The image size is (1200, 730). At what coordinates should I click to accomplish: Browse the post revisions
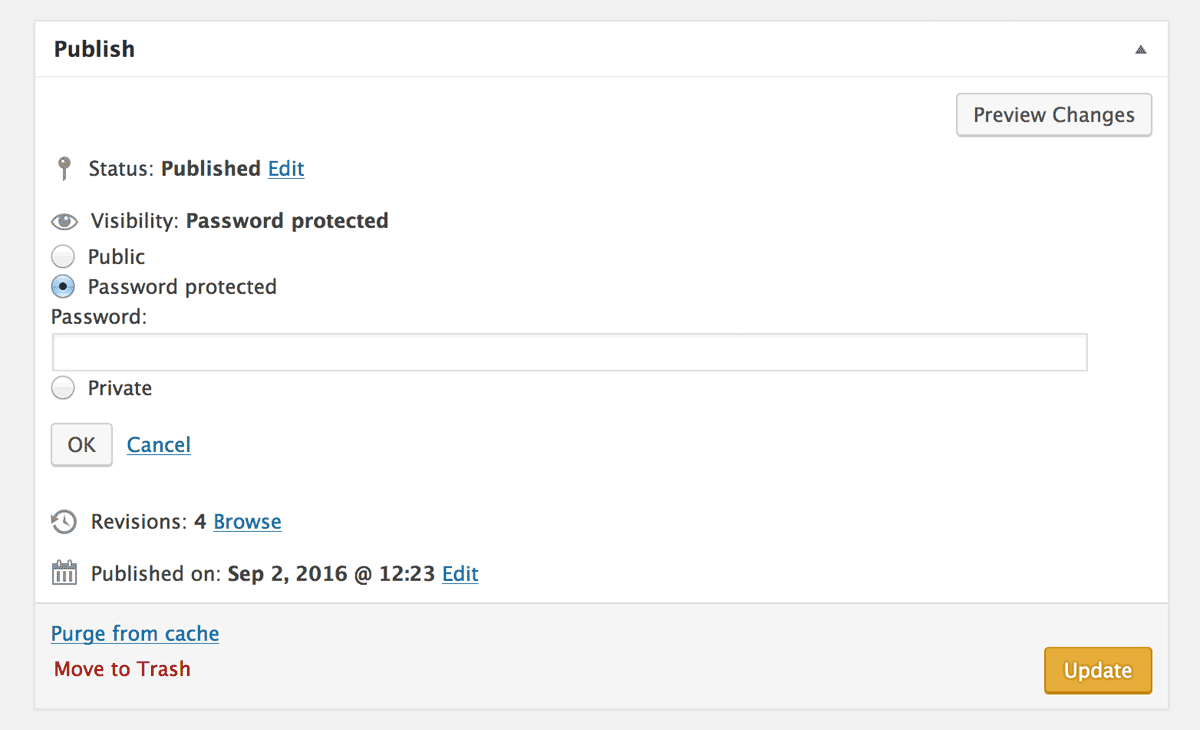(247, 522)
